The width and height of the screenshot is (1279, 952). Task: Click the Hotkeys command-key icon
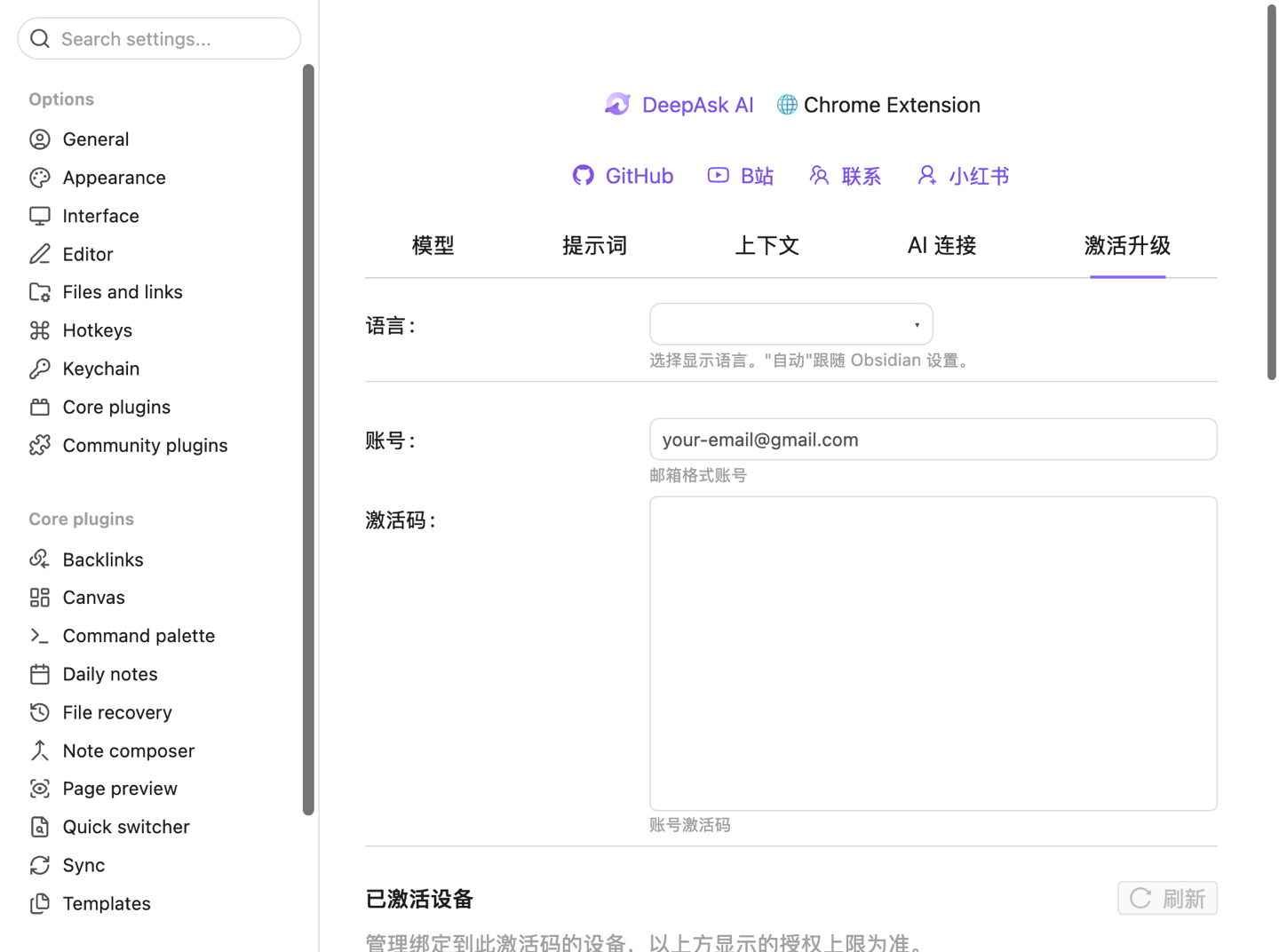point(40,330)
